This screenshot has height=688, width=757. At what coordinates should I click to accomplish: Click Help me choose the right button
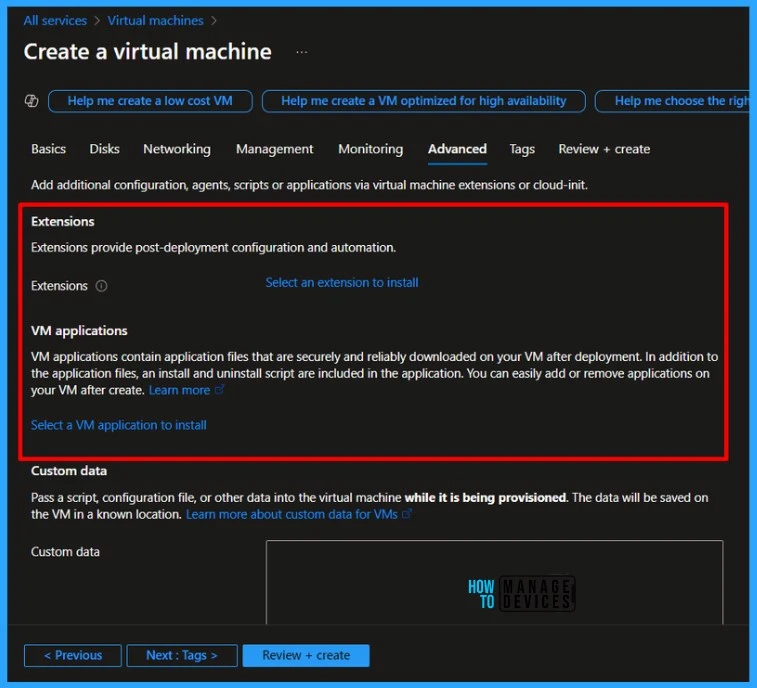[673, 101]
